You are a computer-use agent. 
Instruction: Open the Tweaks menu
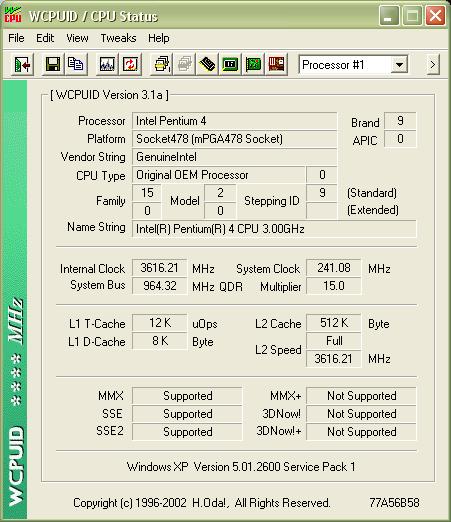[x=118, y=38]
